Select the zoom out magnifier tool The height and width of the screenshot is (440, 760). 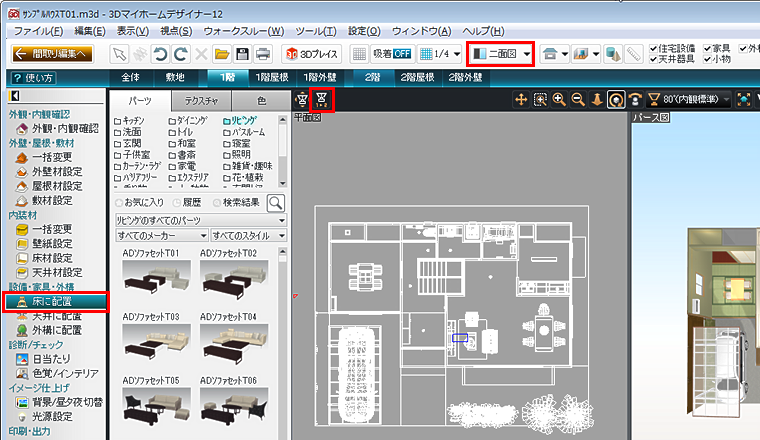click(x=577, y=99)
